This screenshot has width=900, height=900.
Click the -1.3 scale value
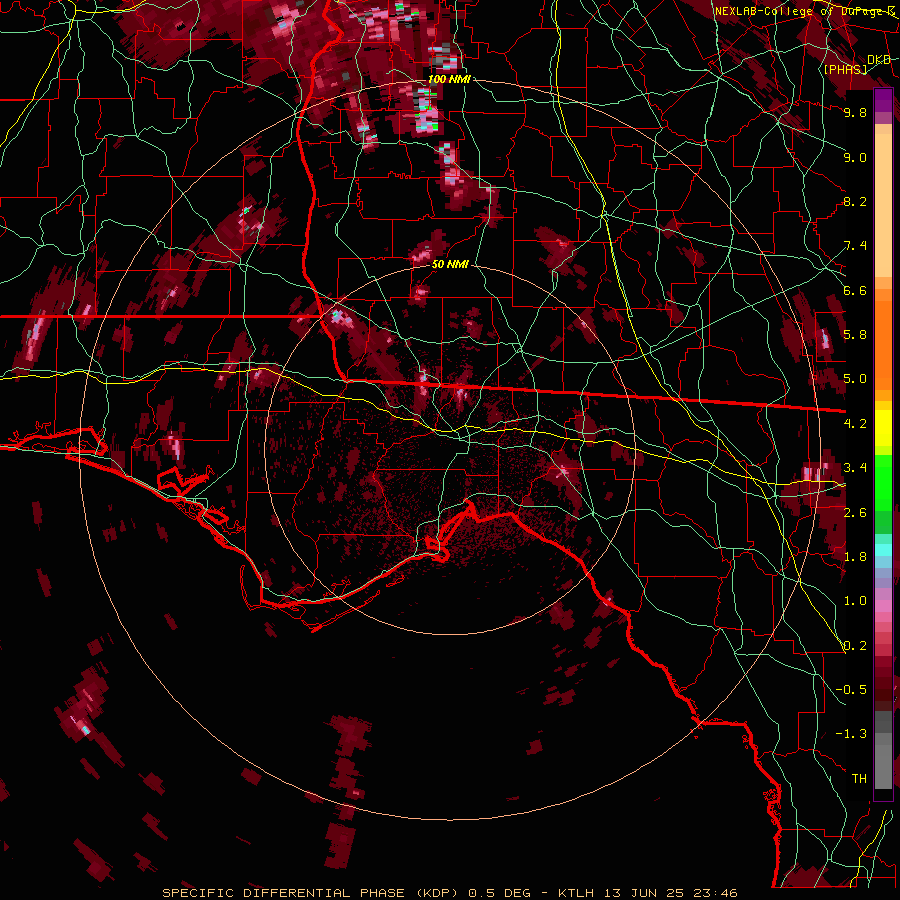[851, 734]
